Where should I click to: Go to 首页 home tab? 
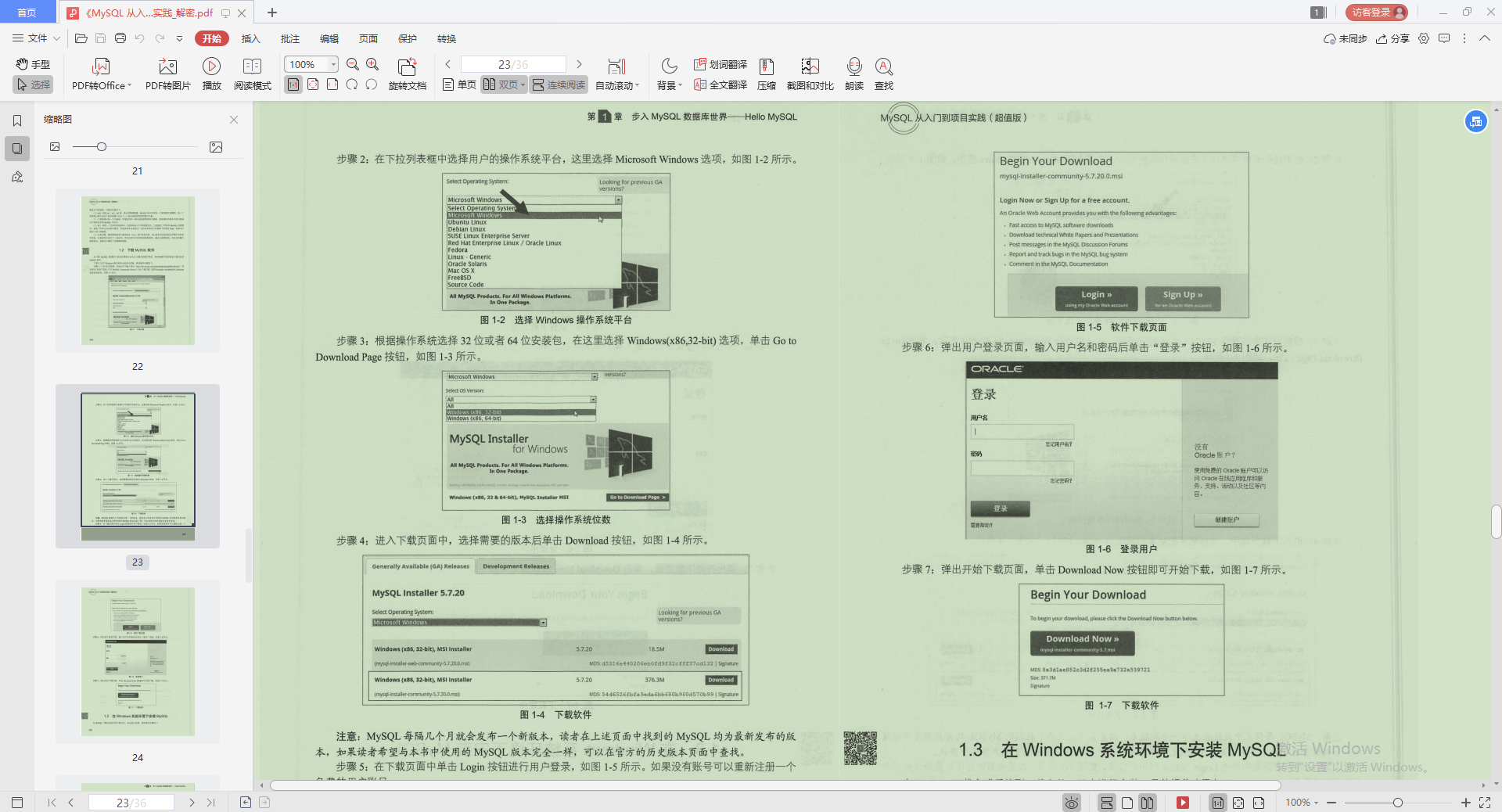pyautogui.click(x=27, y=13)
